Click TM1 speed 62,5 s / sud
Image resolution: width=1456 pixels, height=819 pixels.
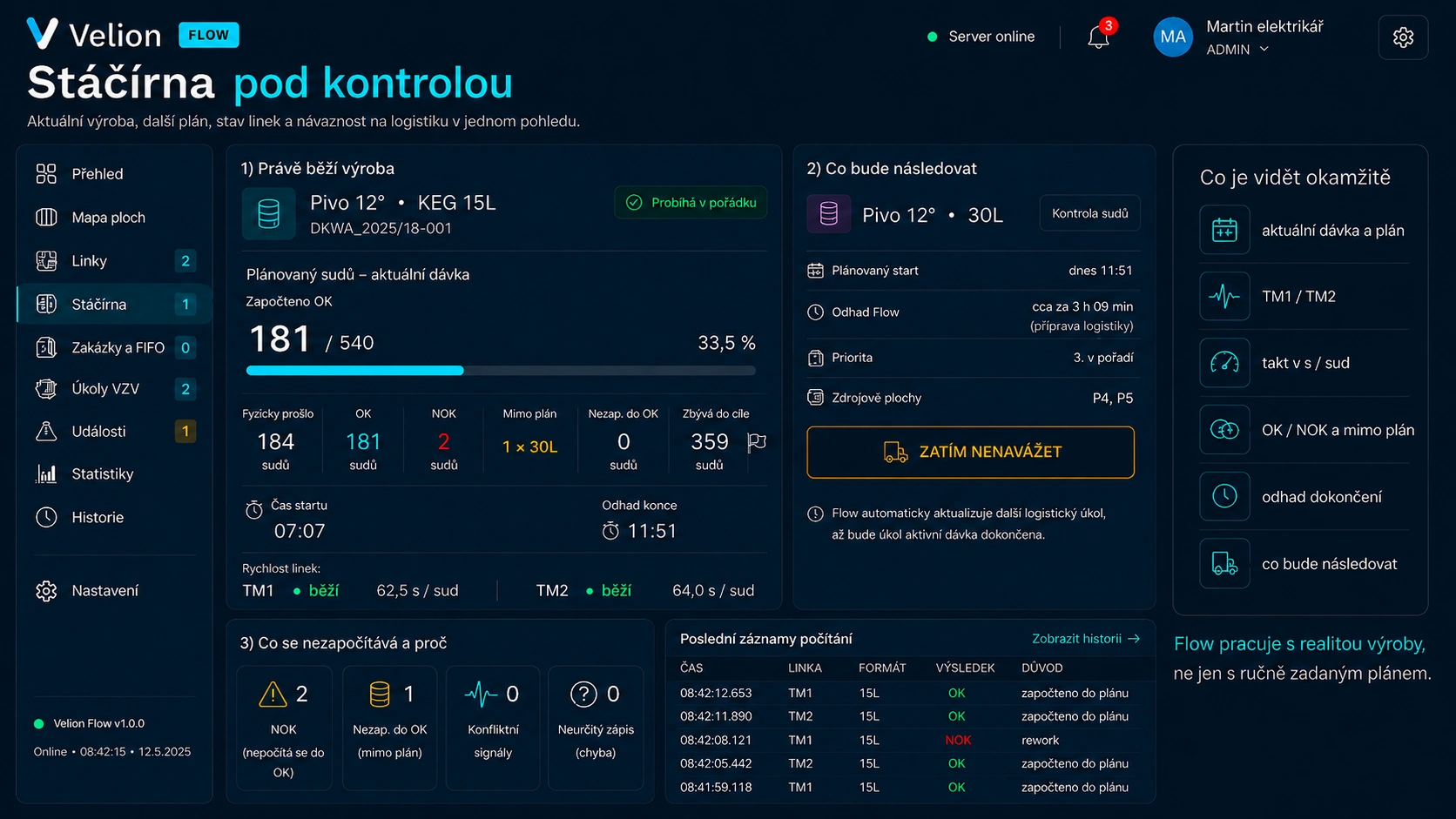[417, 591]
